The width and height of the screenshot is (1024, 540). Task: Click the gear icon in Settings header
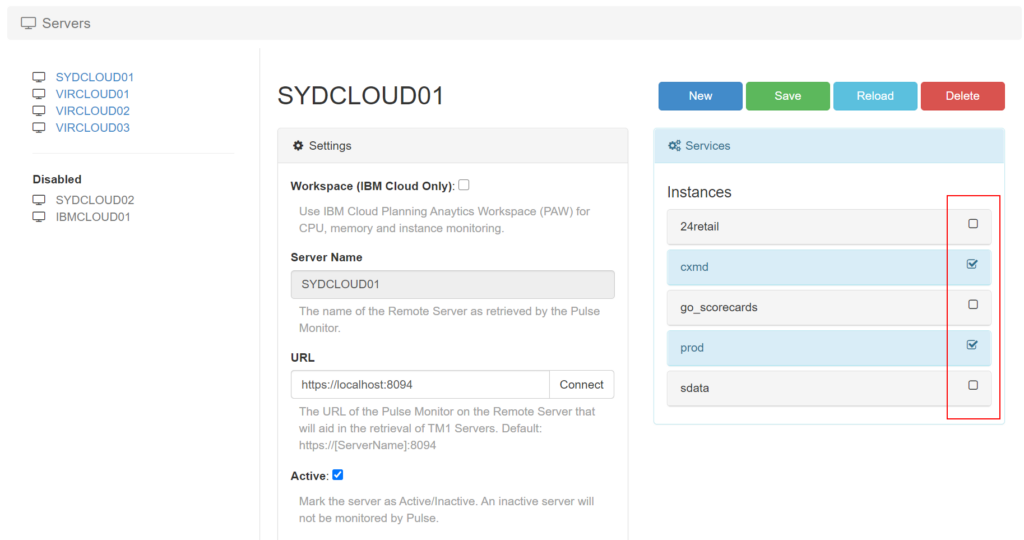(x=298, y=146)
